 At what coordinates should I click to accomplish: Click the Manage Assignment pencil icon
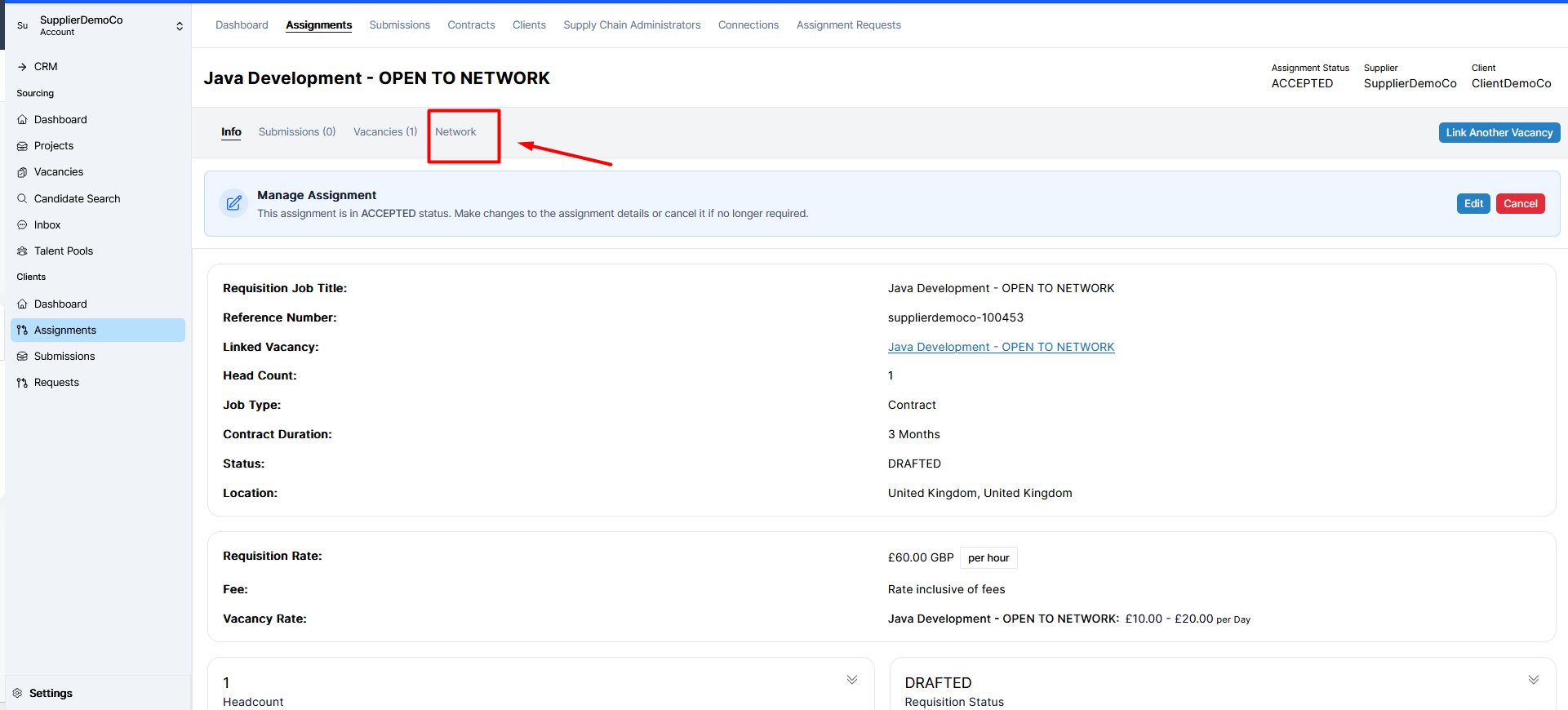233,203
